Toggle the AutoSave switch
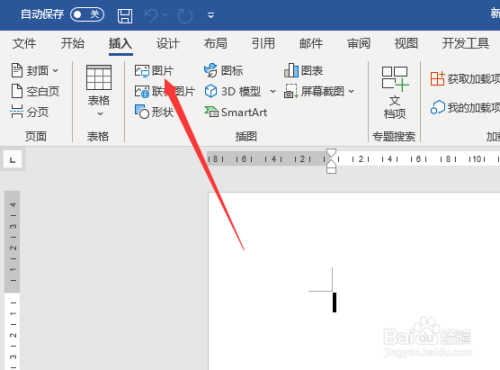 pyautogui.click(x=87, y=14)
